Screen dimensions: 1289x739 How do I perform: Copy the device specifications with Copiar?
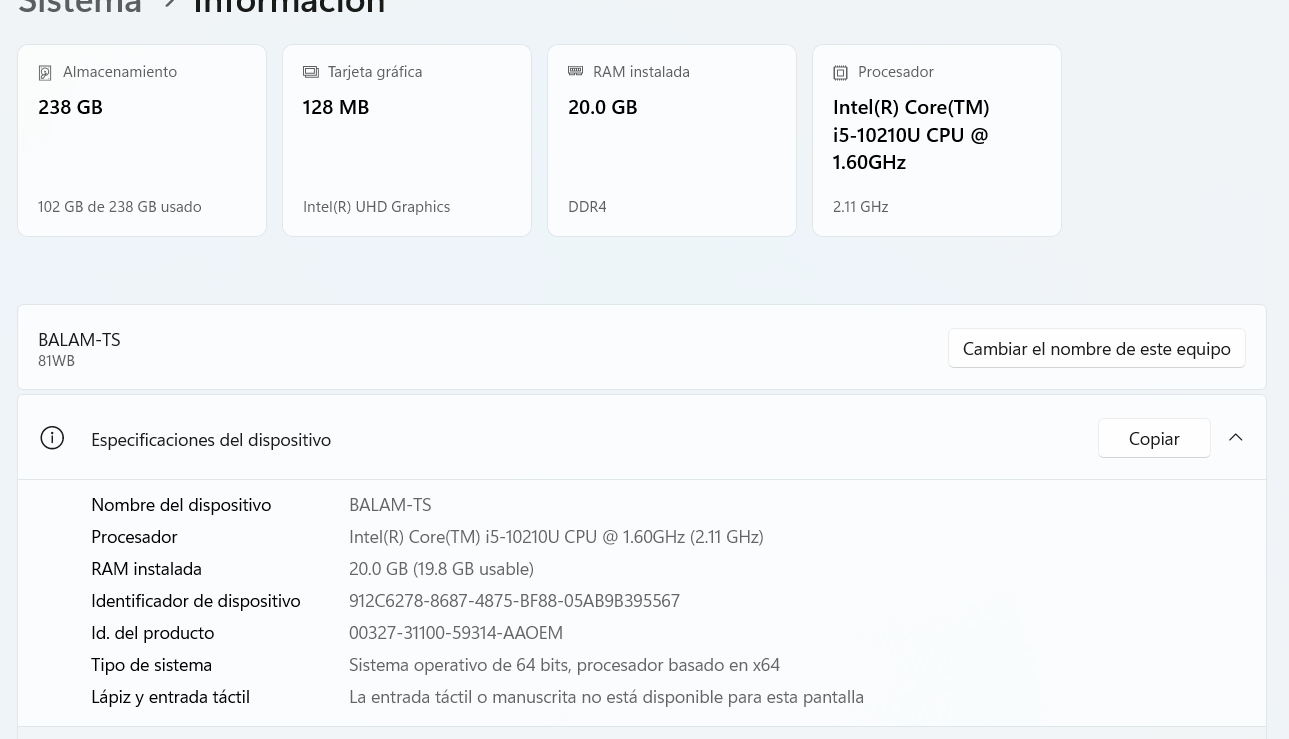click(1154, 438)
